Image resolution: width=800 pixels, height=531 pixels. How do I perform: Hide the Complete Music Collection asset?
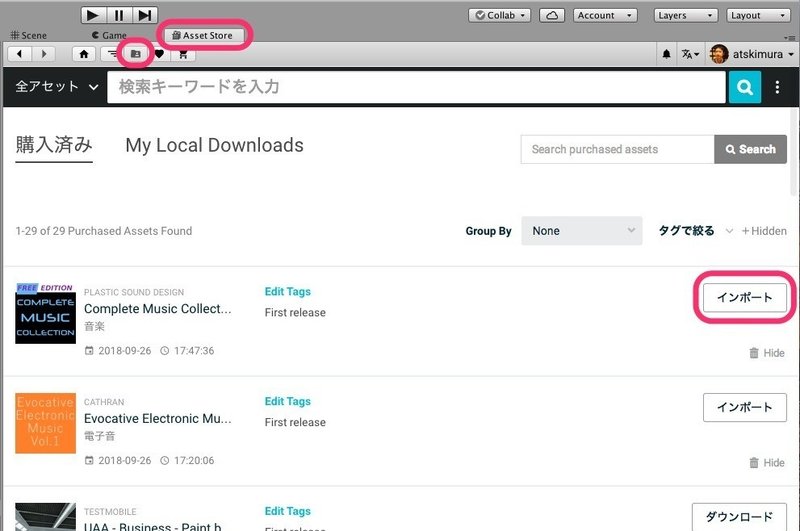click(x=767, y=353)
